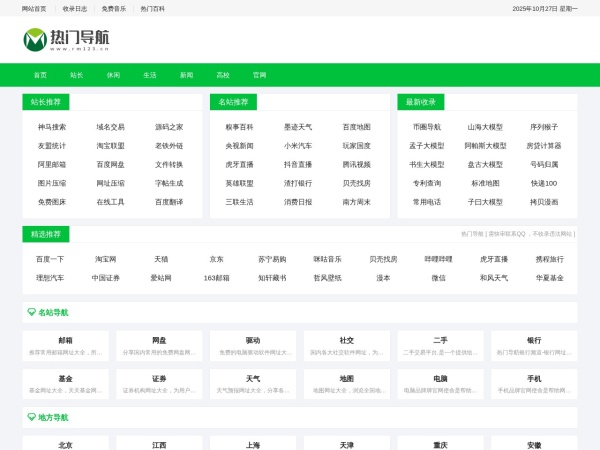Click the 名站推荐 section tab
The width and height of the screenshot is (600, 450).
pyautogui.click(x=233, y=102)
